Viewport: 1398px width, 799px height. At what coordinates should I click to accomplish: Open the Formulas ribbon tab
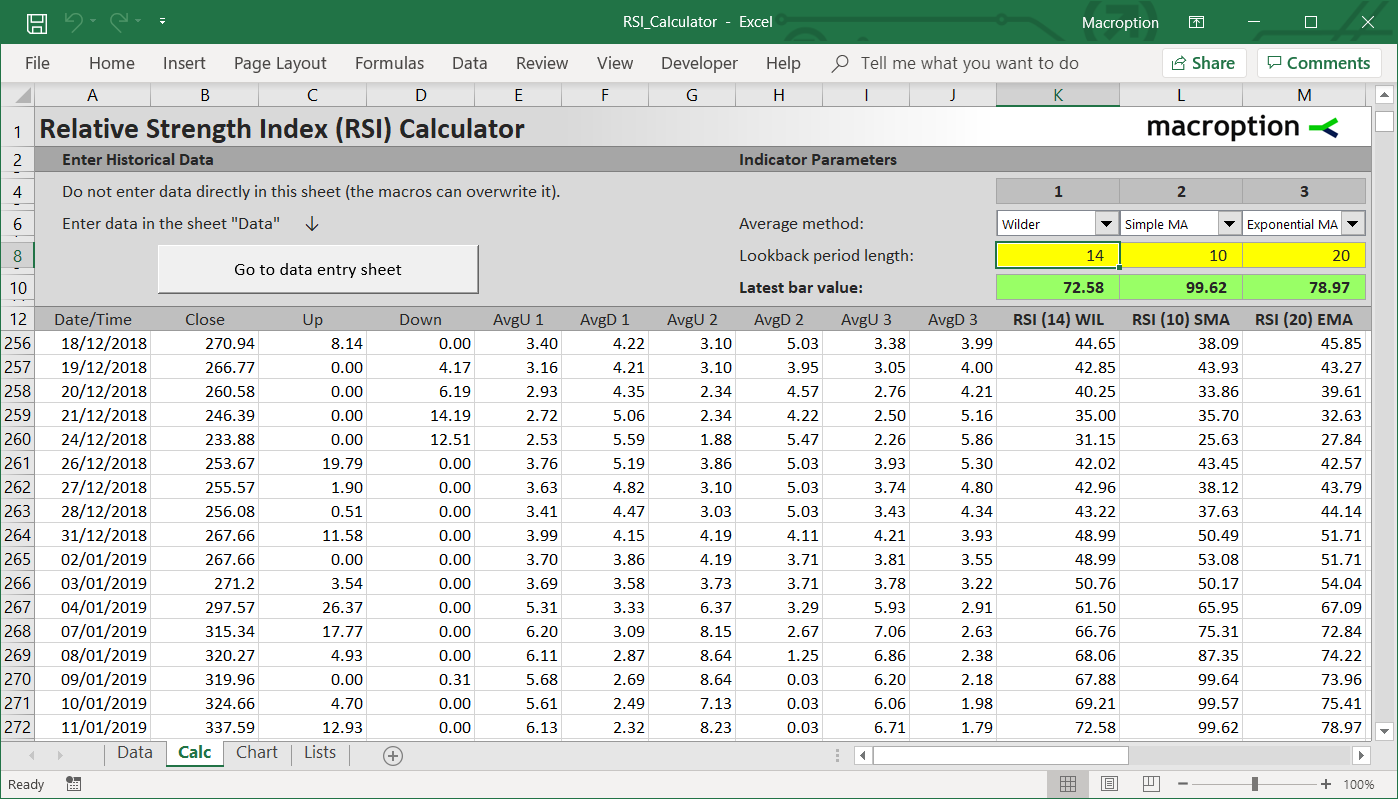[x=389, y=63]
